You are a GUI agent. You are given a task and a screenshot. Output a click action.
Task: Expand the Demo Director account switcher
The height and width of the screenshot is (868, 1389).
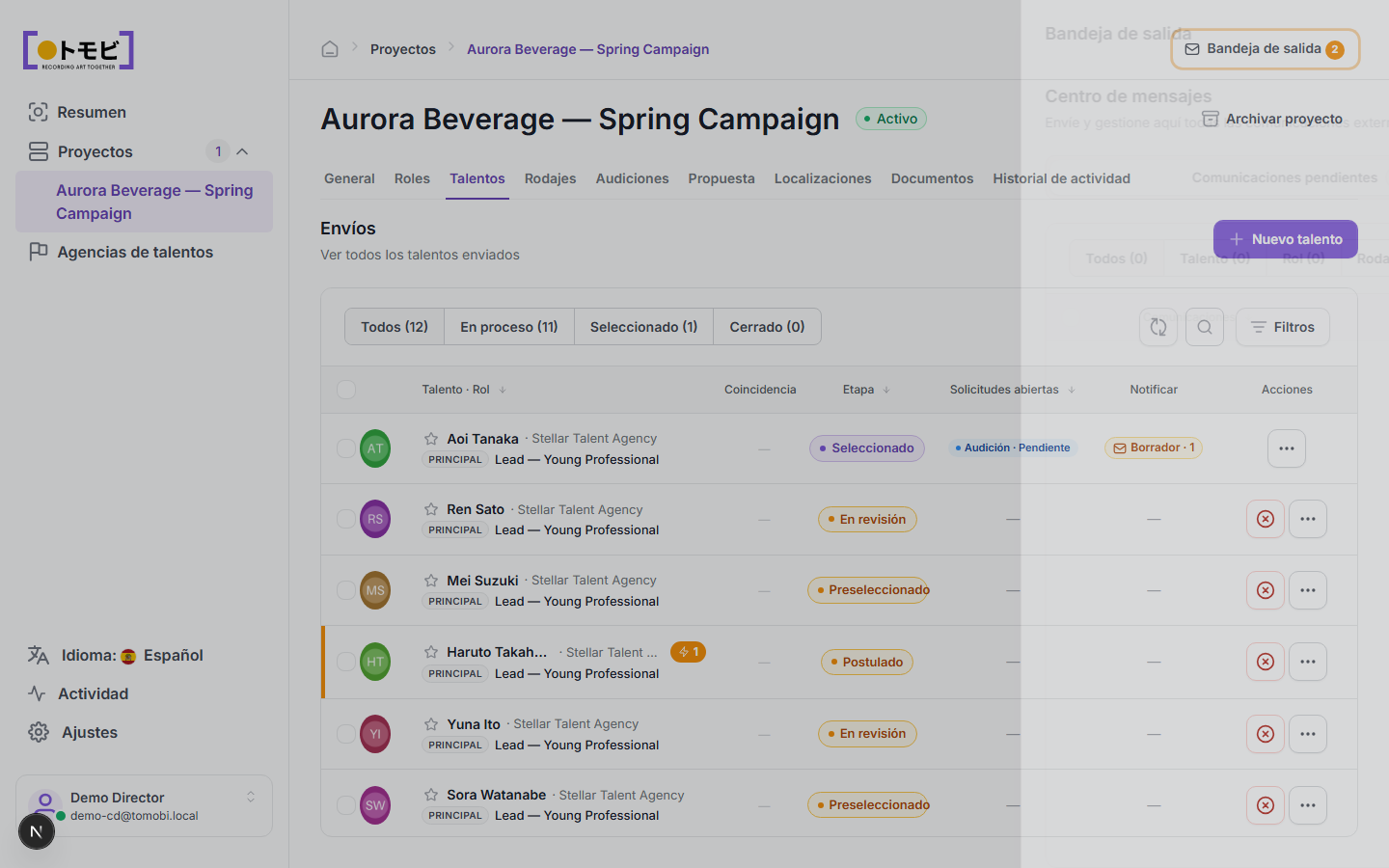pyautogui.click(x=251, y=797)
